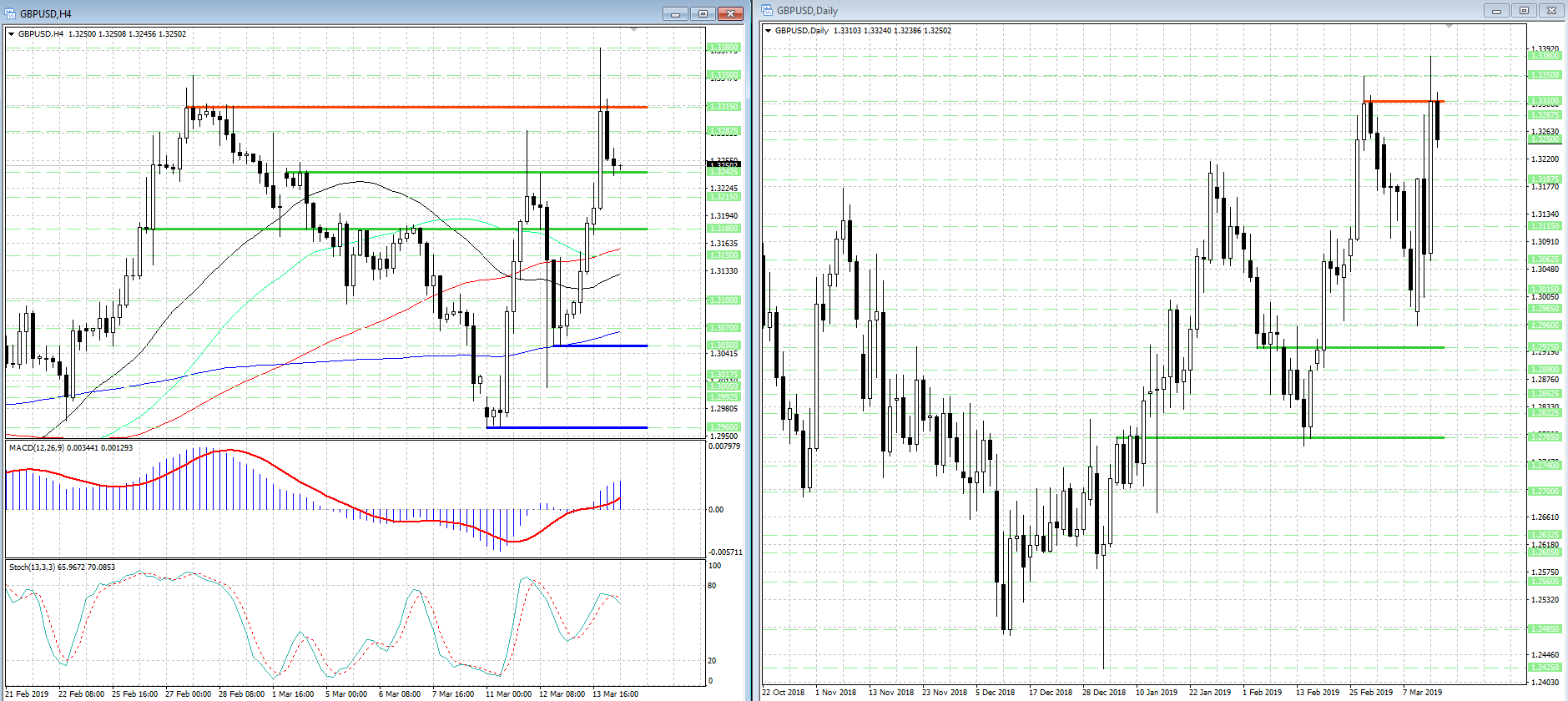Screen dimensions: 1568x701
Task: Click the 7 Mar 2019 date label on Daily axis
Action: [1423, 693]
